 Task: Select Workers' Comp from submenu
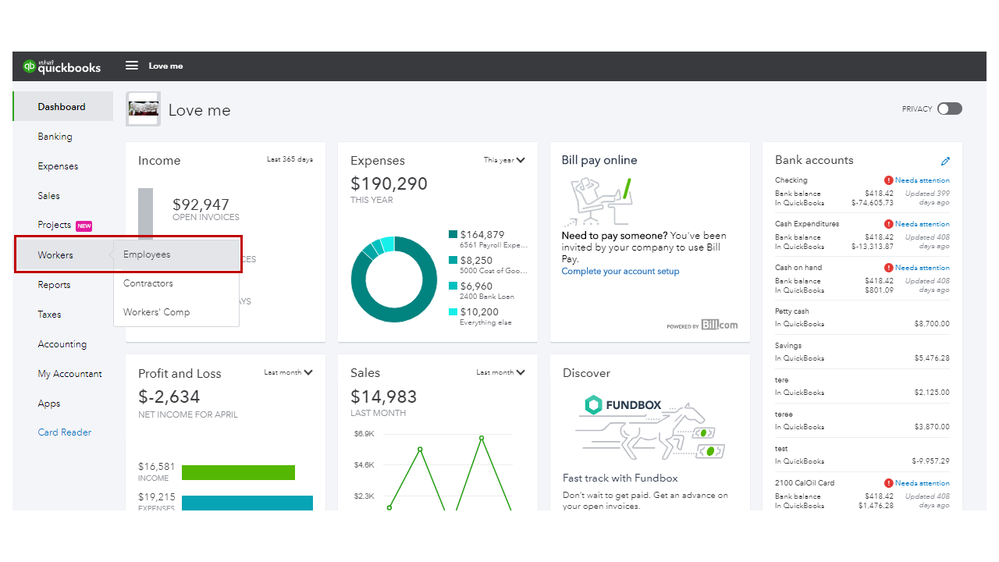(x=156, y=312)
